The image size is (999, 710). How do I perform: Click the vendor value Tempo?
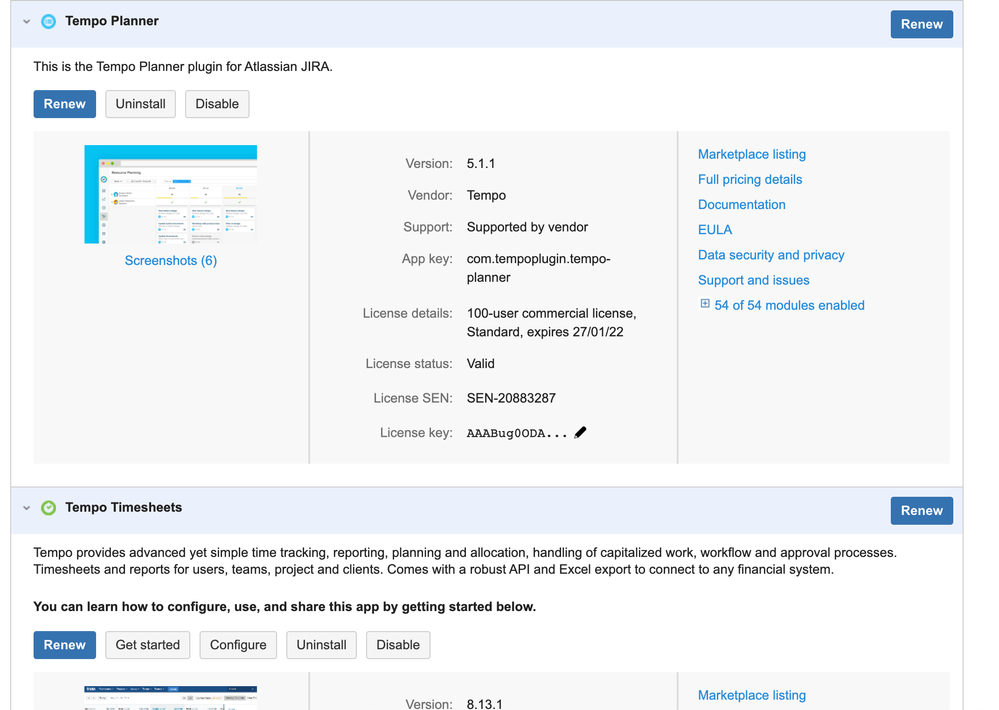tap(486, 196)
